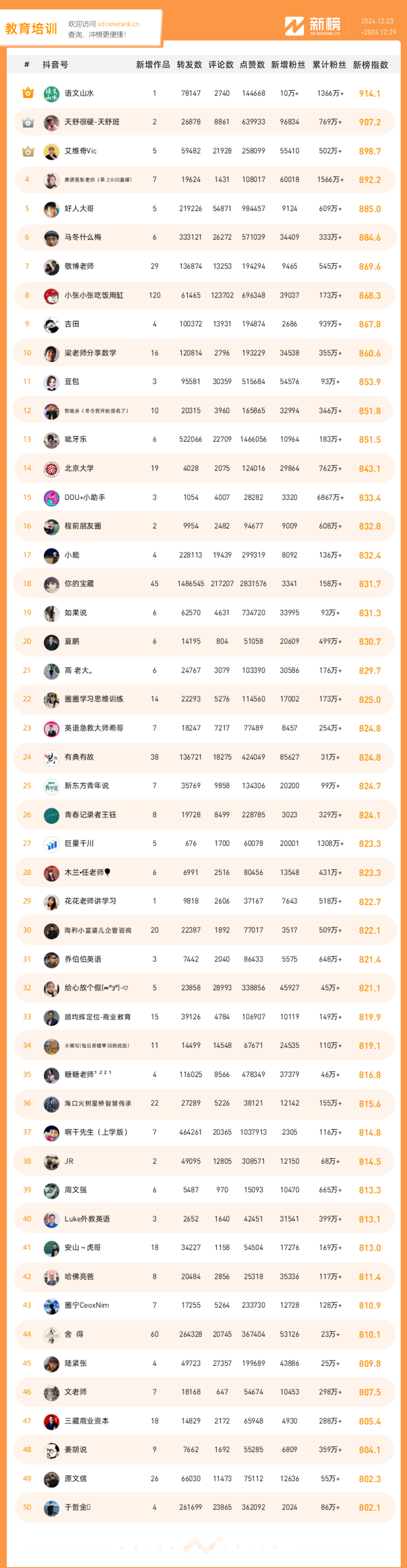
Task: Open 语文山水 profile avatar
Action: click(x=52, y=94)
